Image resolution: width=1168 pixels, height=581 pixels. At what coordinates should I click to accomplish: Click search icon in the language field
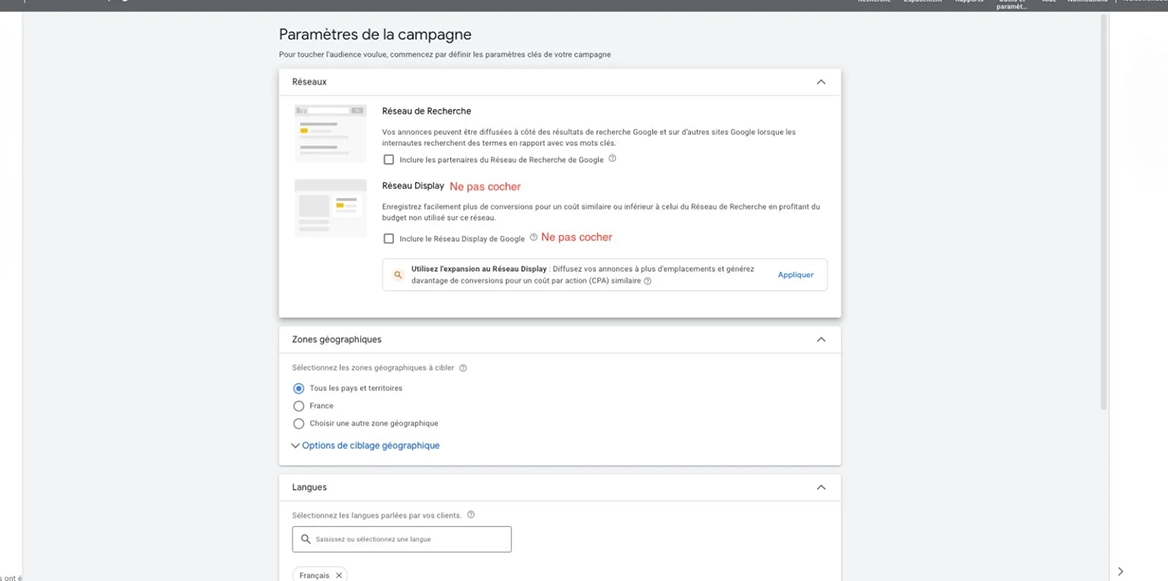point(305,539)
